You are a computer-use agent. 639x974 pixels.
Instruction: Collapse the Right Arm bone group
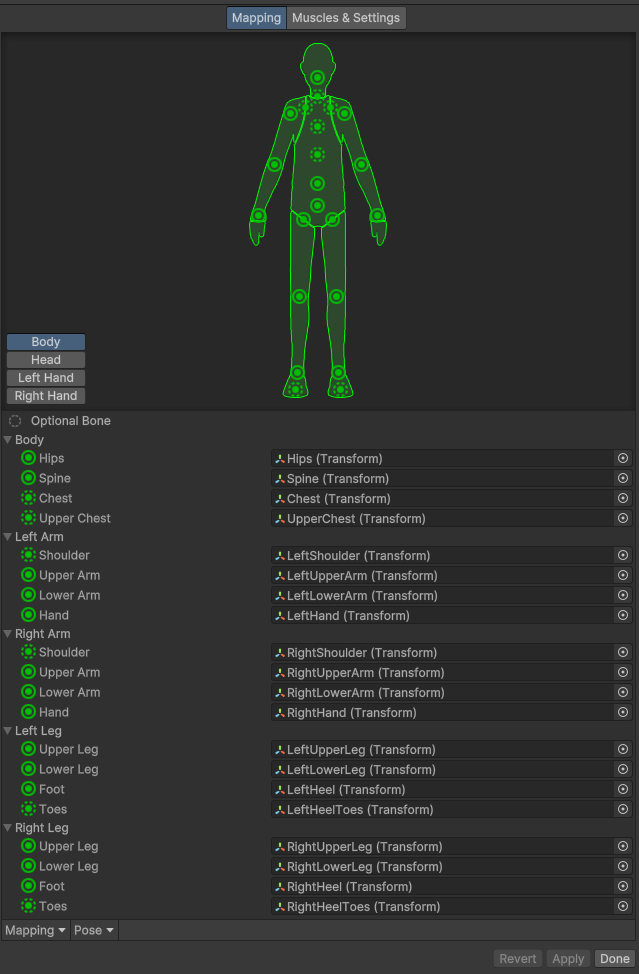pyautogui.click(x=7, y=634)
